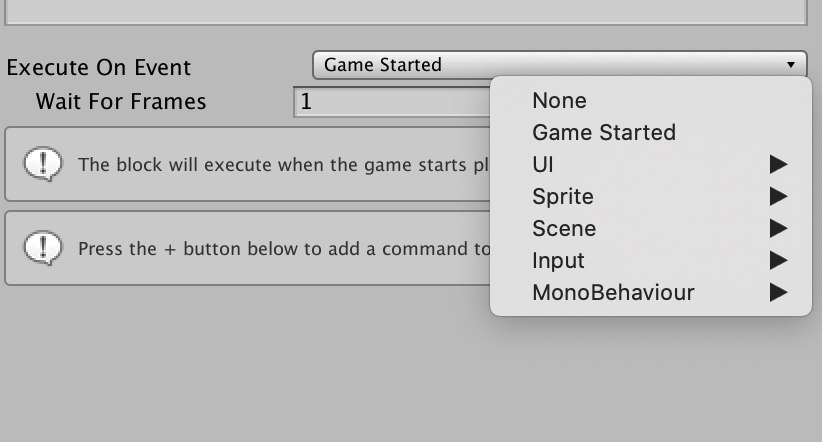Click the arrow beside Scene entry
The width and height of the screenshot is (822, 442).
tap(778, 229)
